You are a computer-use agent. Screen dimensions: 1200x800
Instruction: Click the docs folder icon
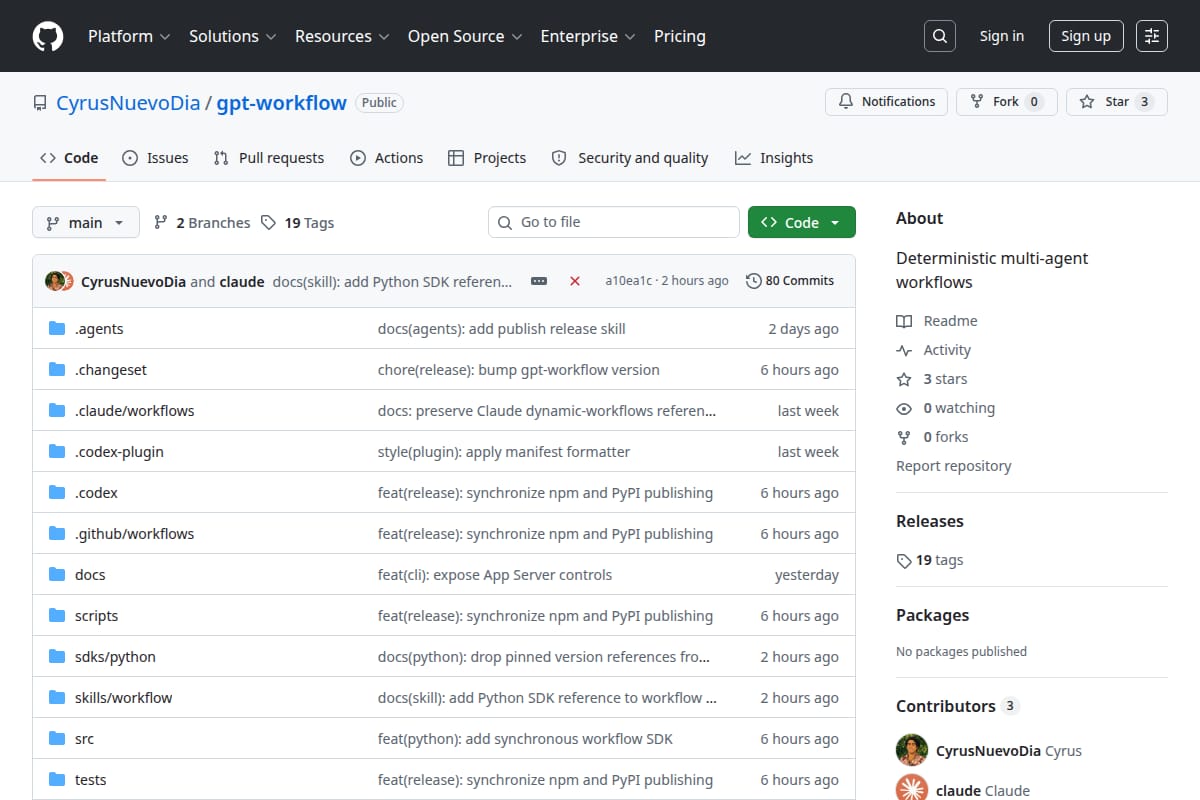click(x=57, y=575)
